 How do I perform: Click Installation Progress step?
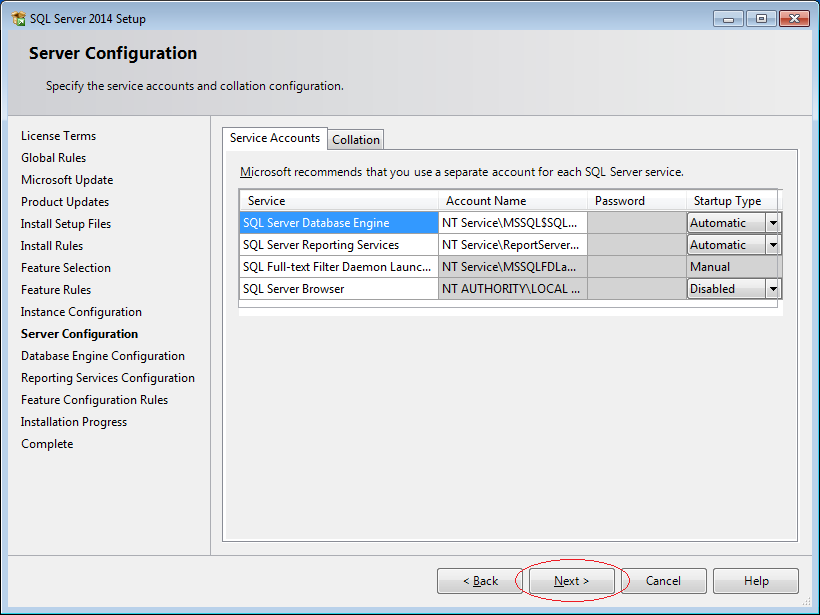(74, 422)
